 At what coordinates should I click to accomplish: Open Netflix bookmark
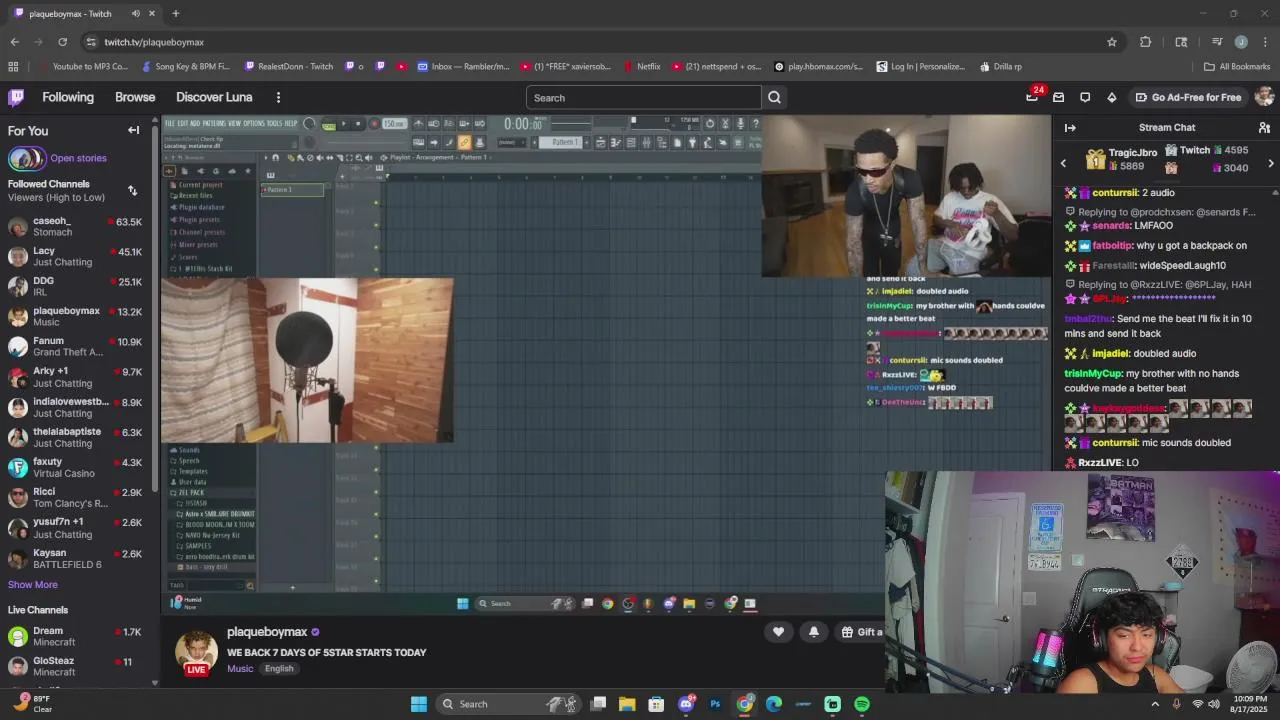(641, 67)
